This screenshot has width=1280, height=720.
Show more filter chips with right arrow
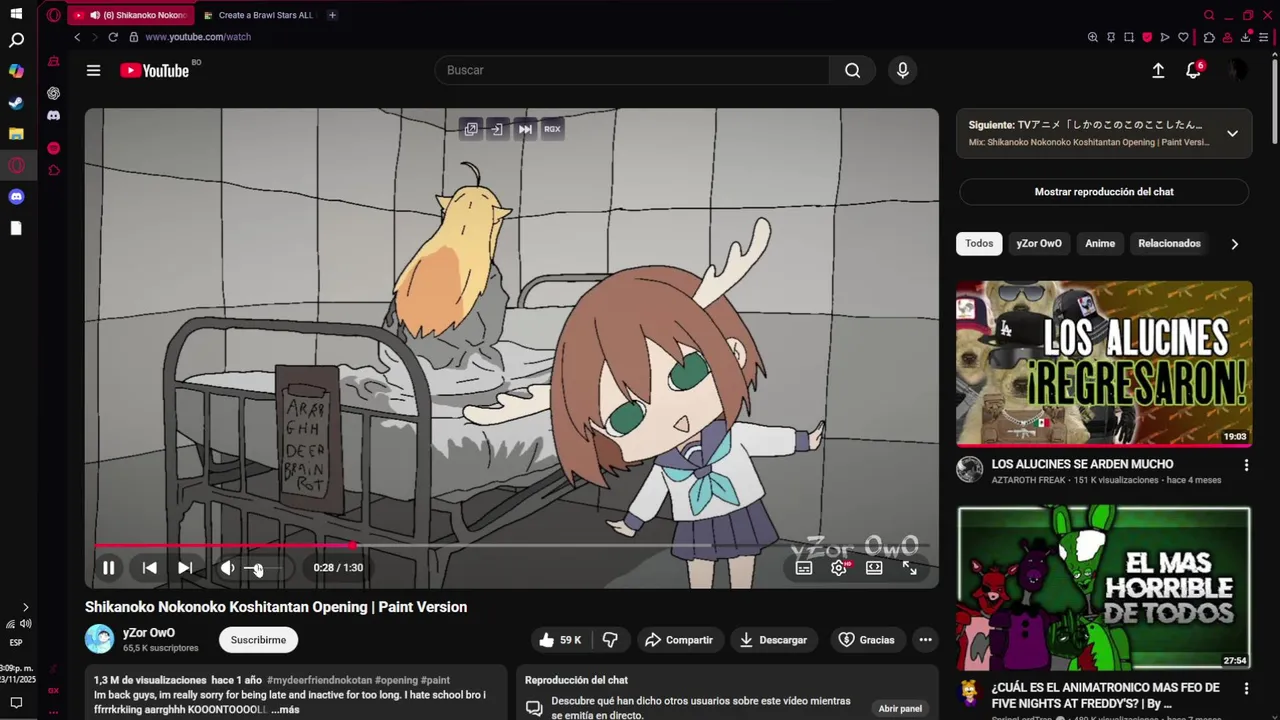coord(1234,244)
